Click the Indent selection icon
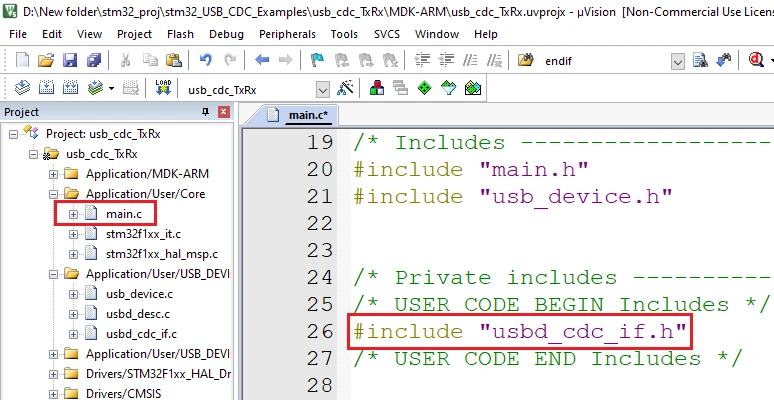Image resolution: width=774 pixels, height=400 pixels. [422, 60]
